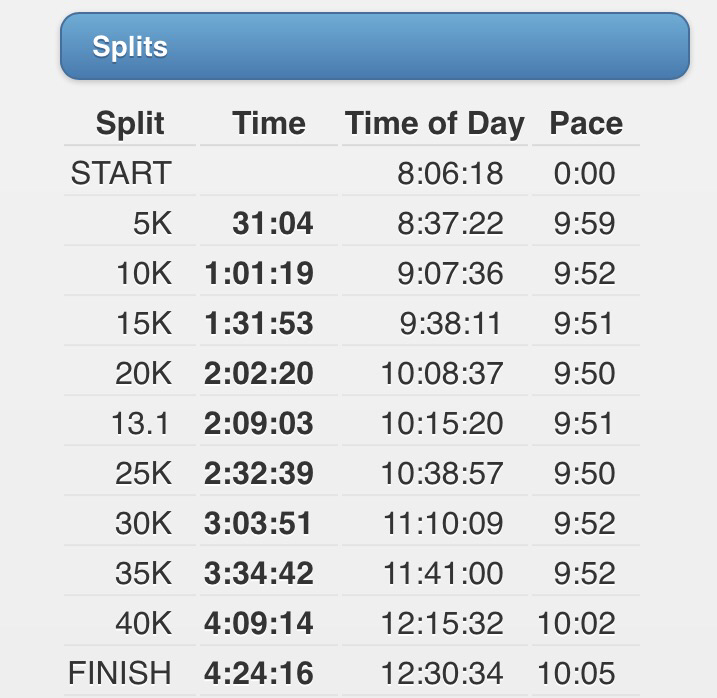Viewport: 717px width, 698px height.
Task: Click the half marathon time 2:09:03
Action: (x=259, y=424)
